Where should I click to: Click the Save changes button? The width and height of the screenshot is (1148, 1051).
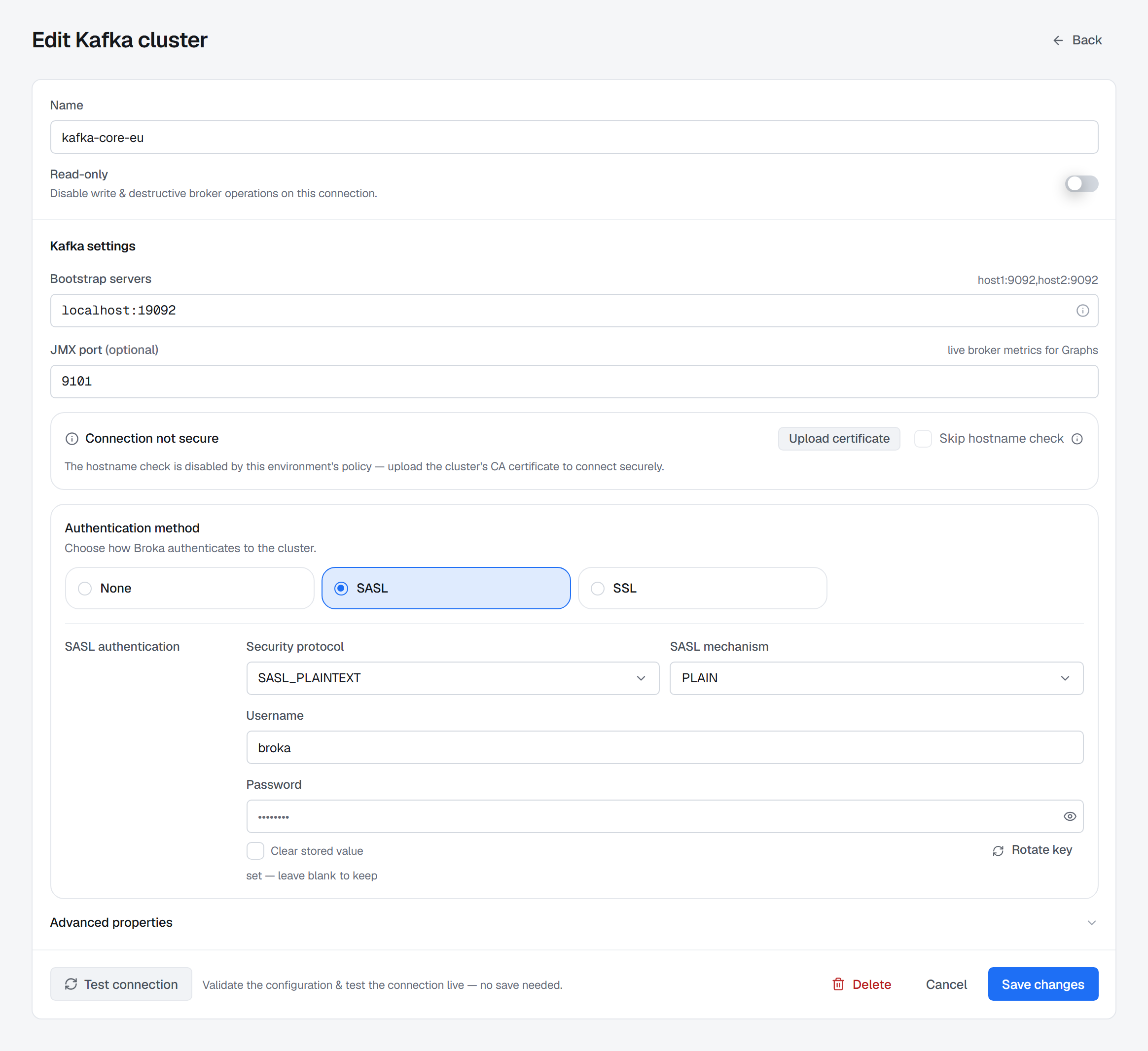1042,984
